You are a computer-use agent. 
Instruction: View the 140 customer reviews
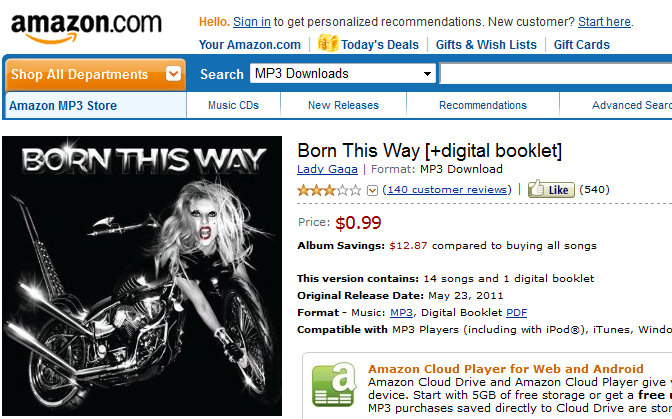tap(447, 189)
